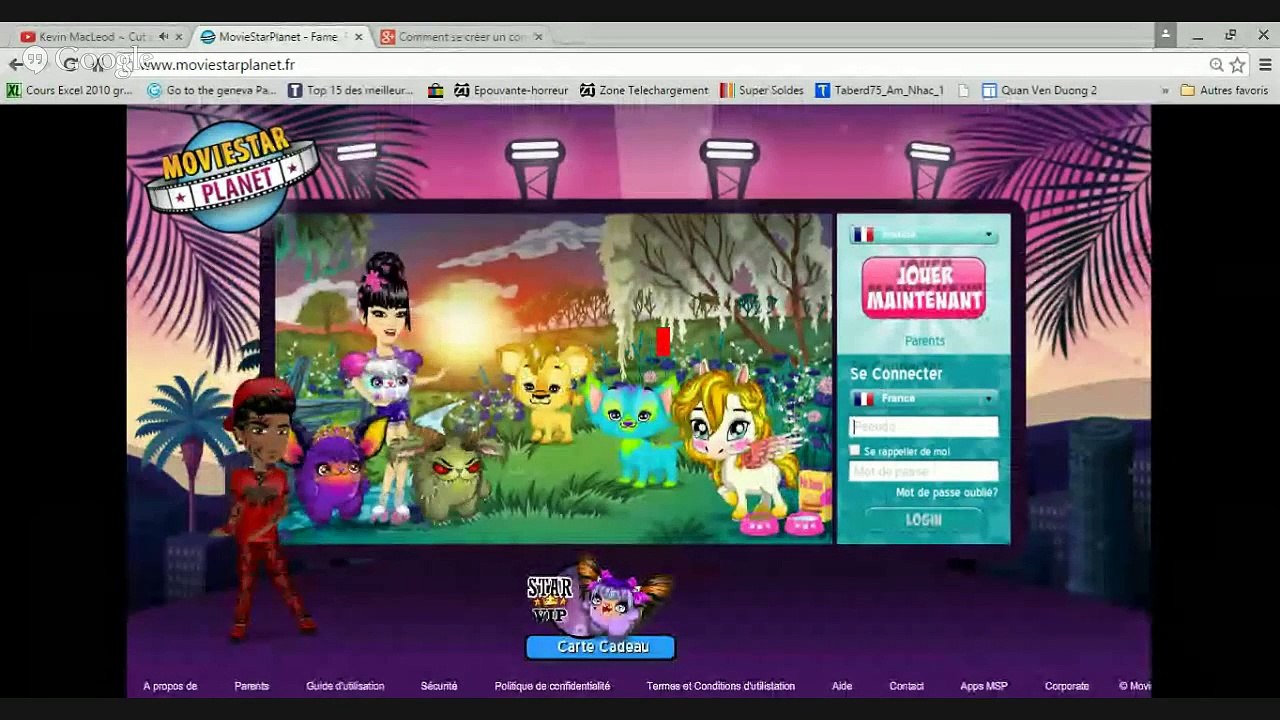The height and width of the screenshot is (720, 1280).
Task: Click the back arrow in browser toolbar
Action: click(x=15, y=64)
